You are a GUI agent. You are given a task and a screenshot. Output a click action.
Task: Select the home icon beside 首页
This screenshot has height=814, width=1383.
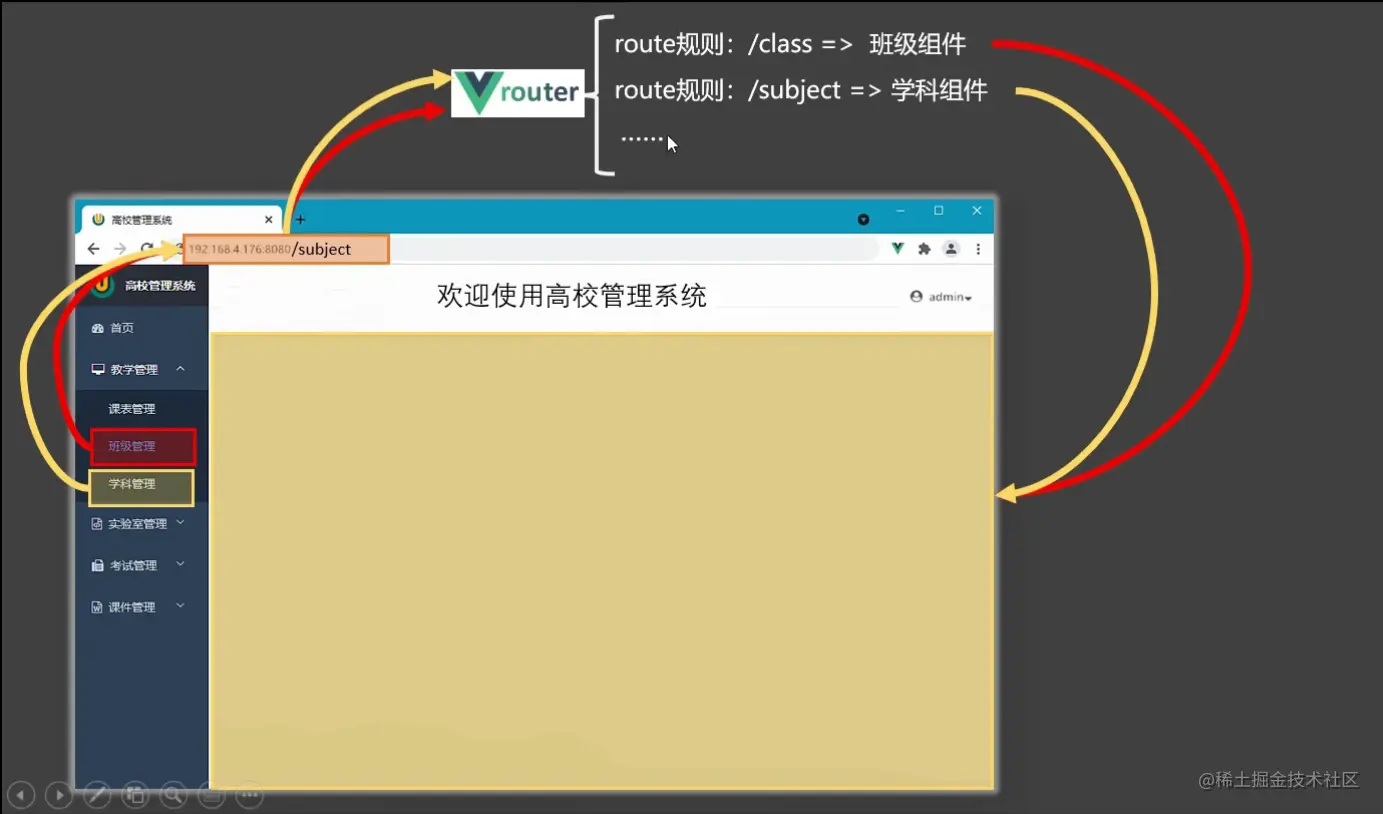click(x=97, y=327)
